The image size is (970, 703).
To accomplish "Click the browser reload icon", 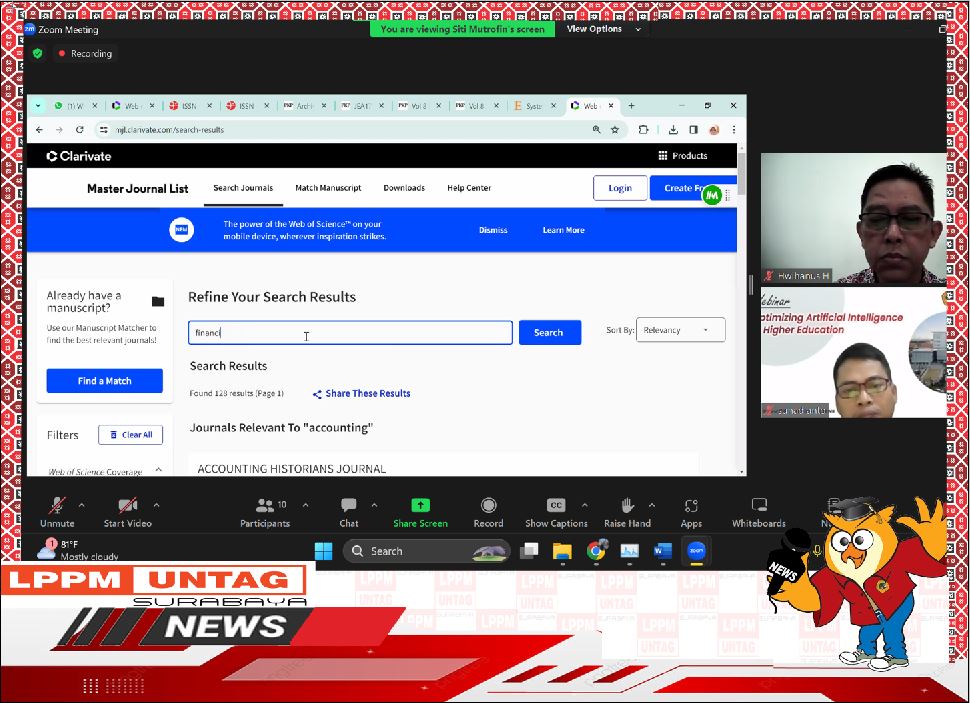I will coord(80,130).
